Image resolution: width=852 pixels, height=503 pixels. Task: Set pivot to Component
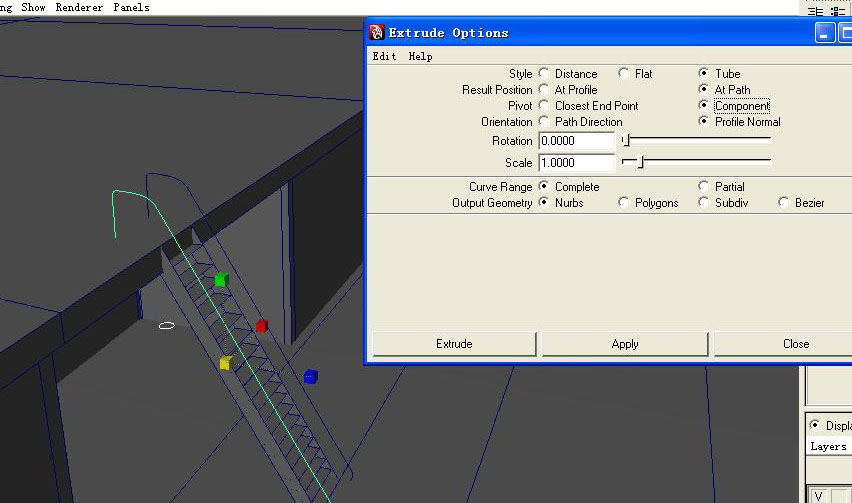(704, 105)
